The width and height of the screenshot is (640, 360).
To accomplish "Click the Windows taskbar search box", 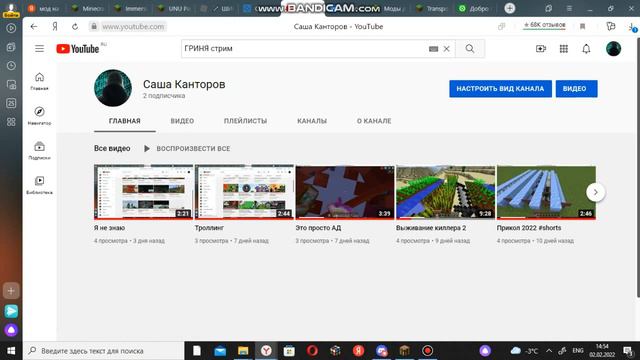I will (104, 351).
